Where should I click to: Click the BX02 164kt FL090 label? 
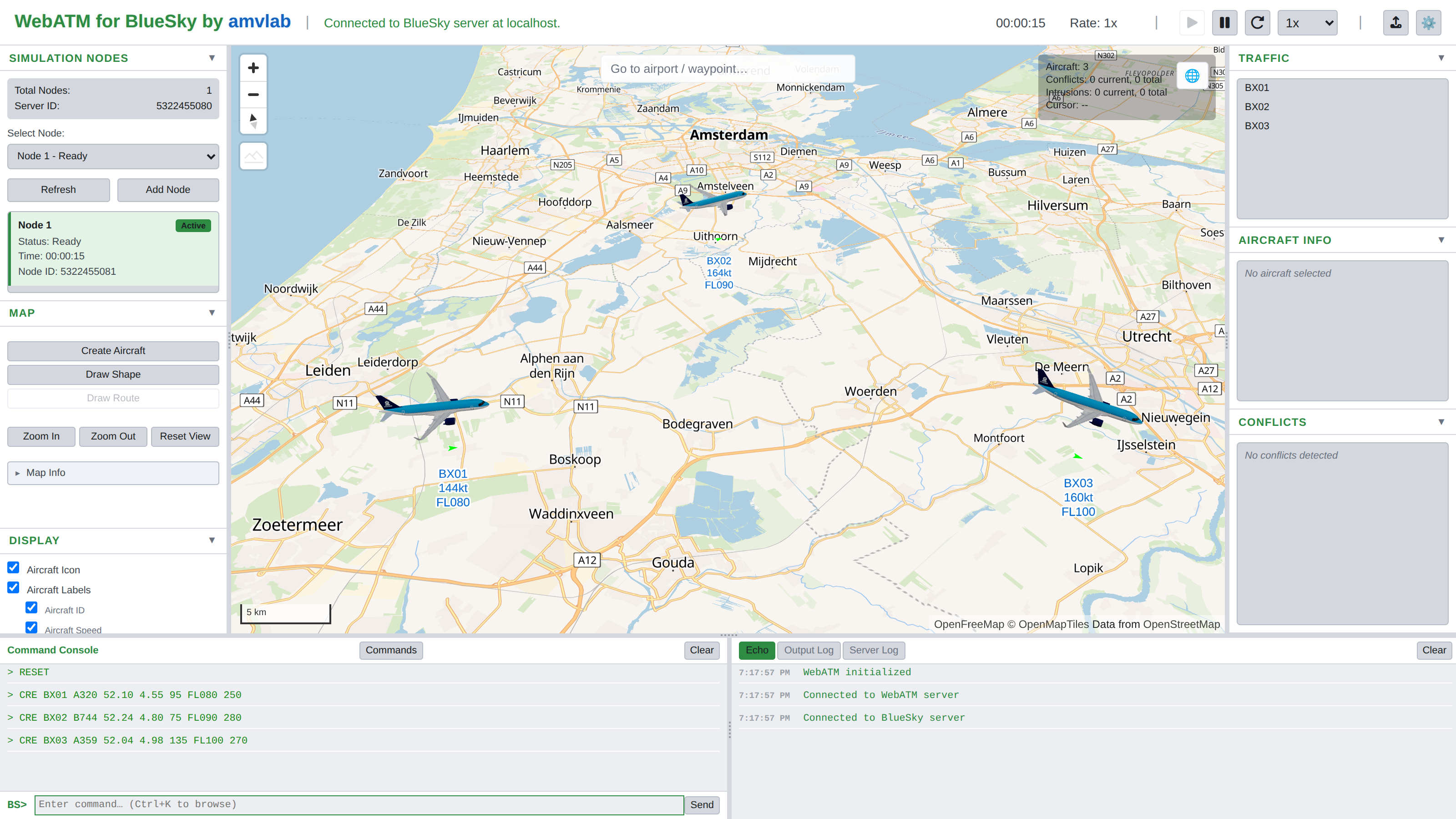(718, 273)
